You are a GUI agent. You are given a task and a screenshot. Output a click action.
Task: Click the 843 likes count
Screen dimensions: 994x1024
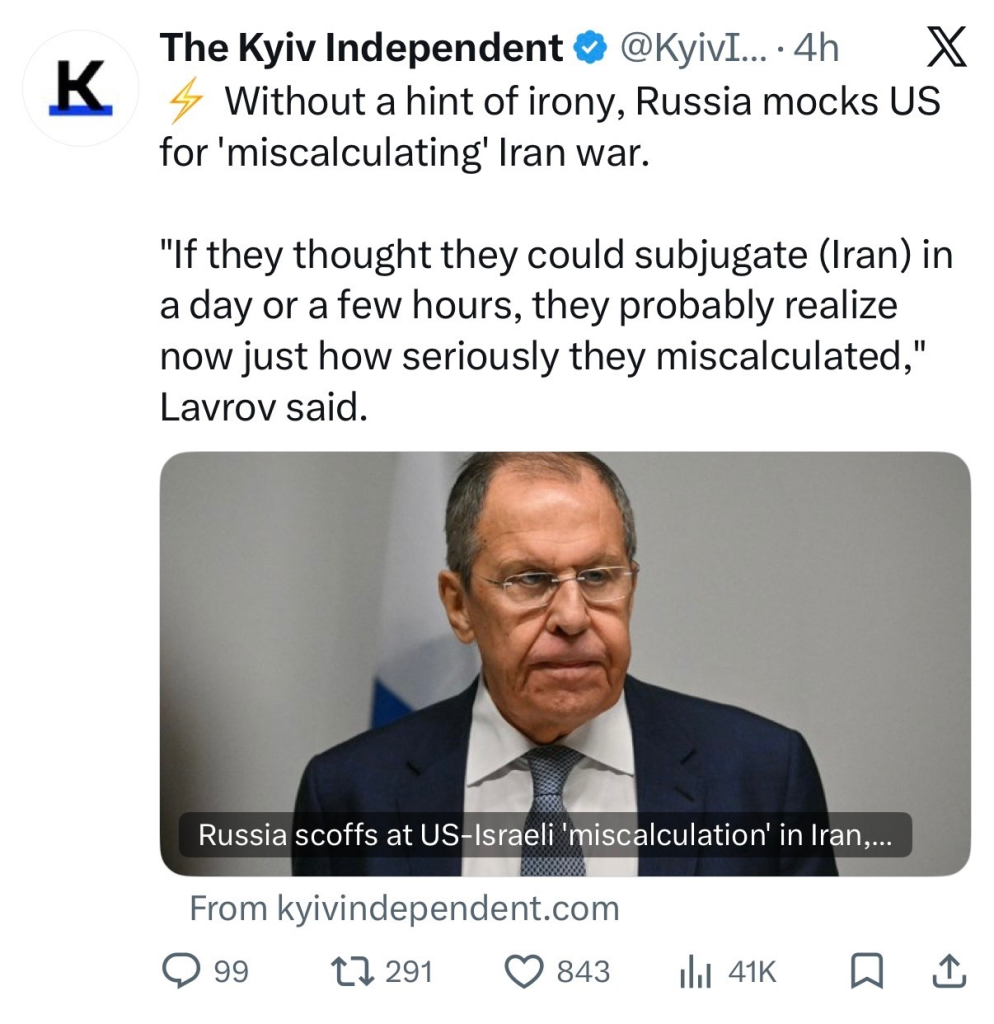click(583, 971)
